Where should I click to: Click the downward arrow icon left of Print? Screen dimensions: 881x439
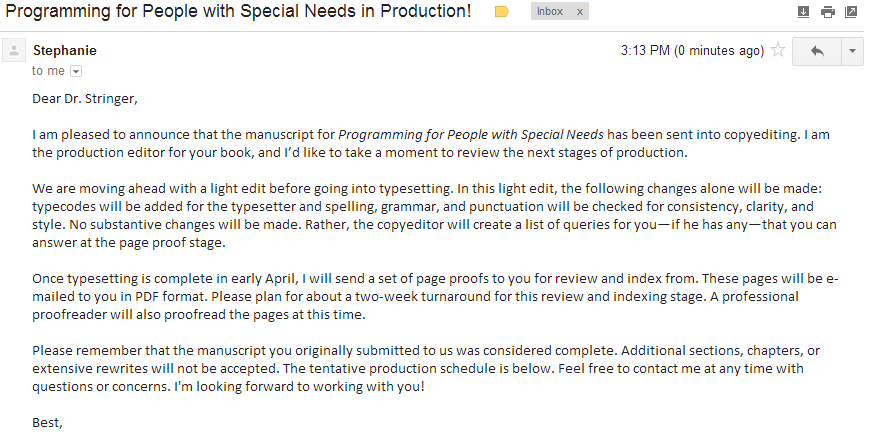point(803,12)
